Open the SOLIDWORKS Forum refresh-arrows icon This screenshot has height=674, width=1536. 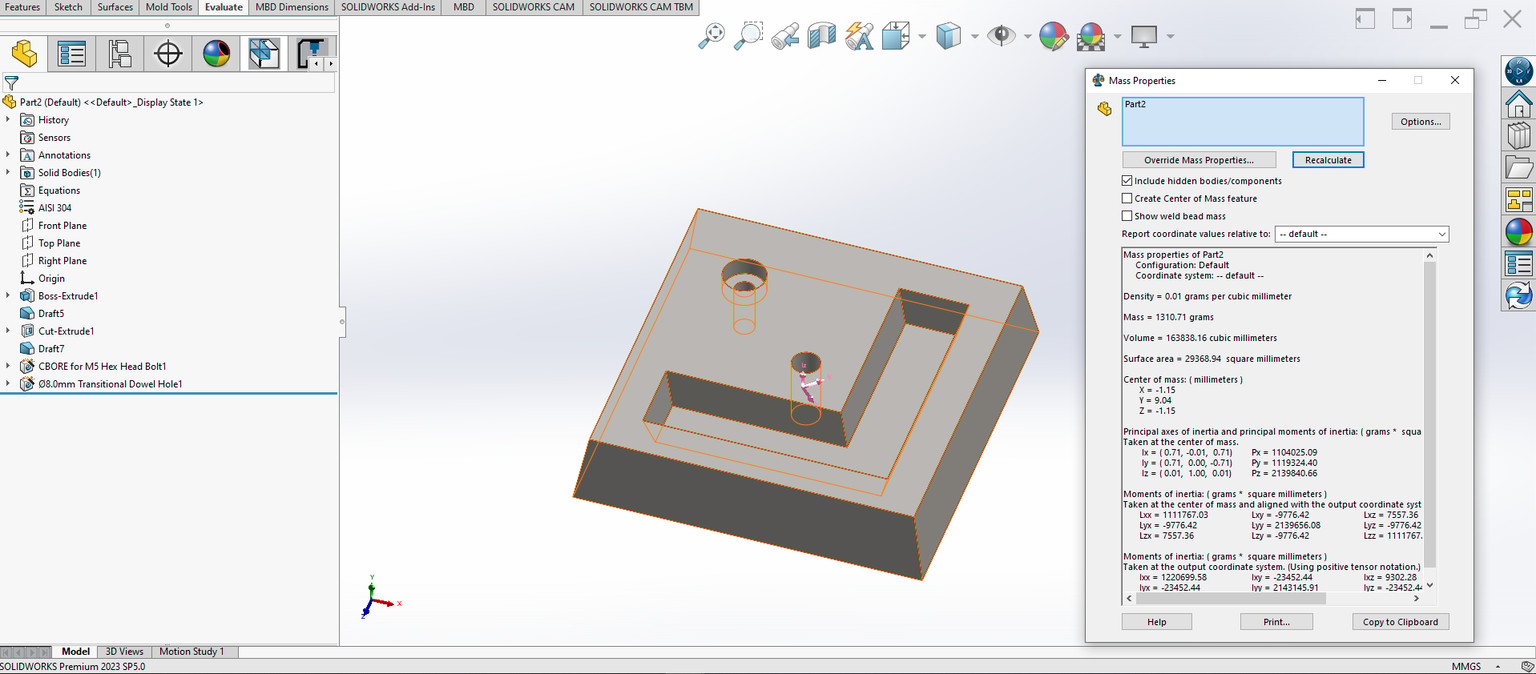[x=1518, y=295]
